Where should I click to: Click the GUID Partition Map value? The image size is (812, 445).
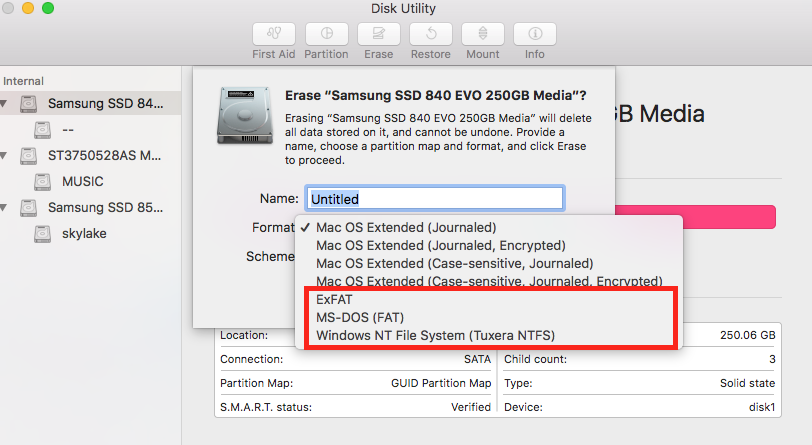[x=441, y=383]
